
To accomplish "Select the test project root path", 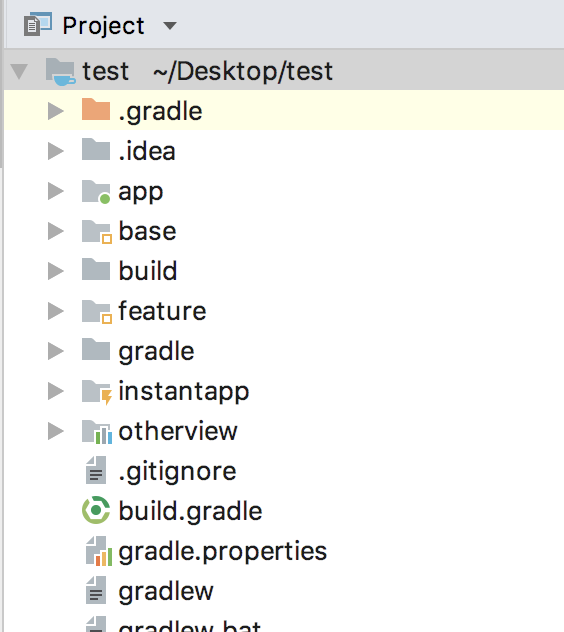I will (243, 71).
